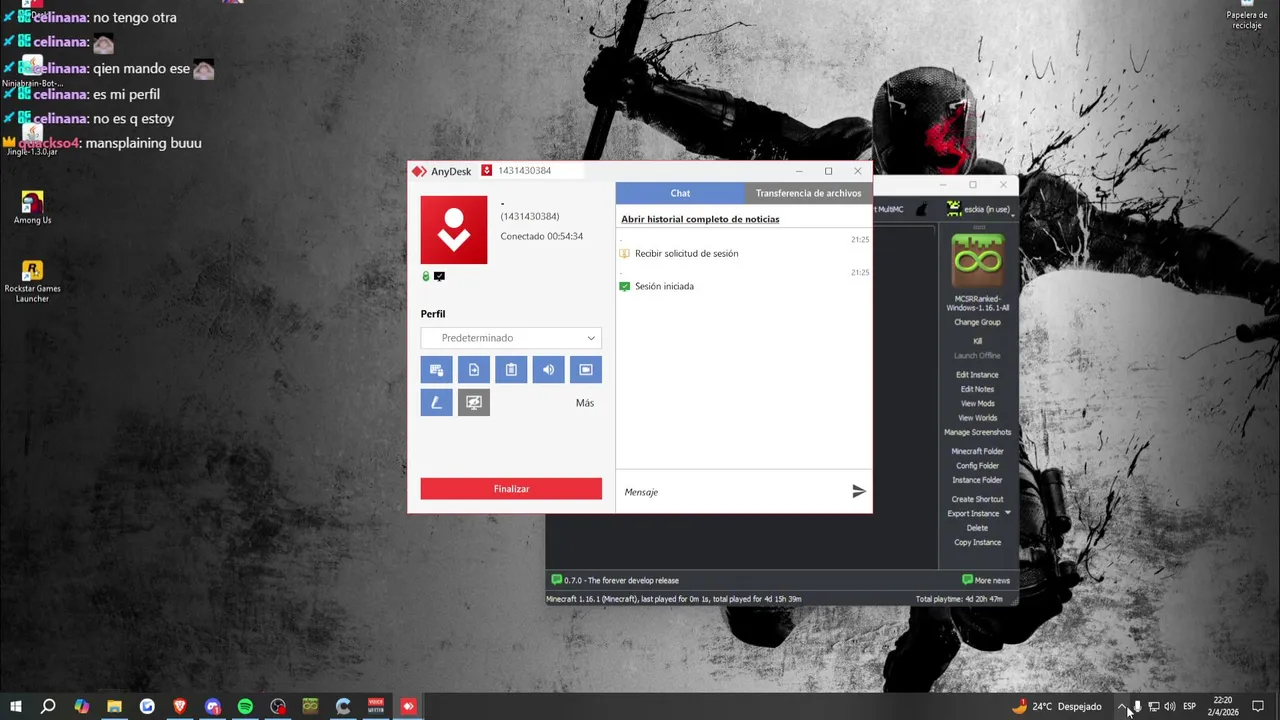
Task: Click Edit Notes in MultiMC
Action: coord(977,390)
